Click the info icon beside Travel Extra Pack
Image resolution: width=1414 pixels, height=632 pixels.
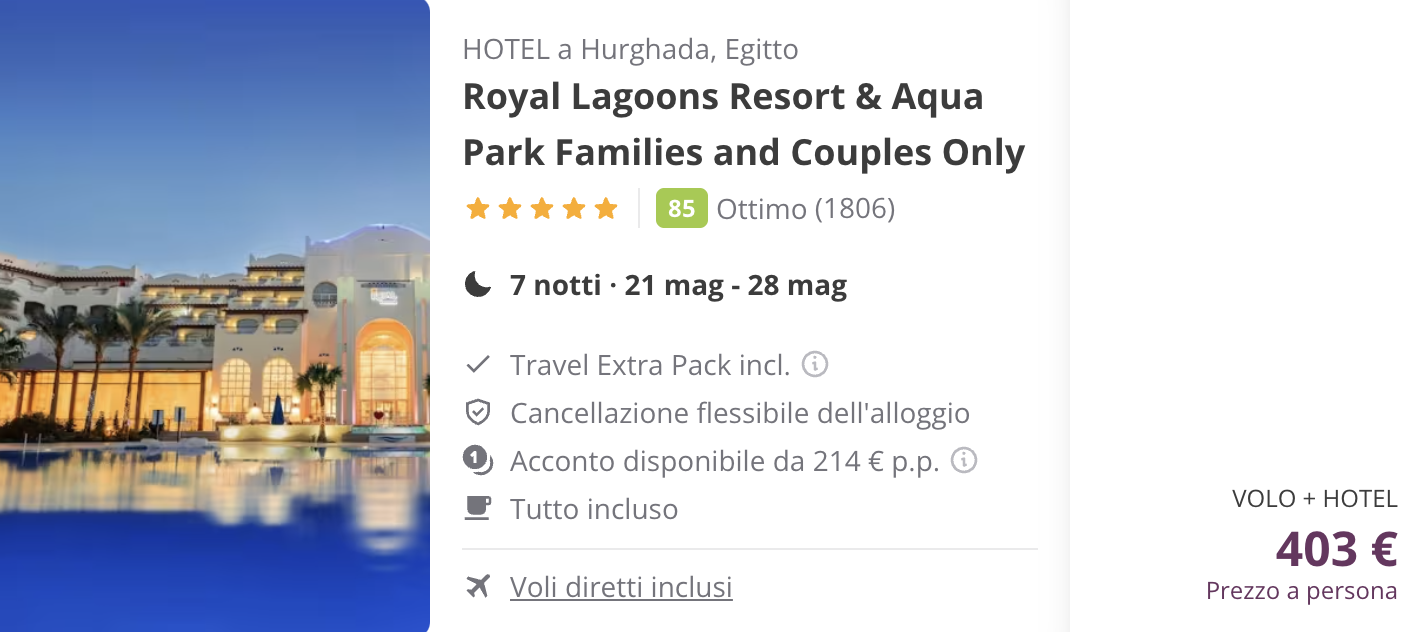[x=815, y=364]
